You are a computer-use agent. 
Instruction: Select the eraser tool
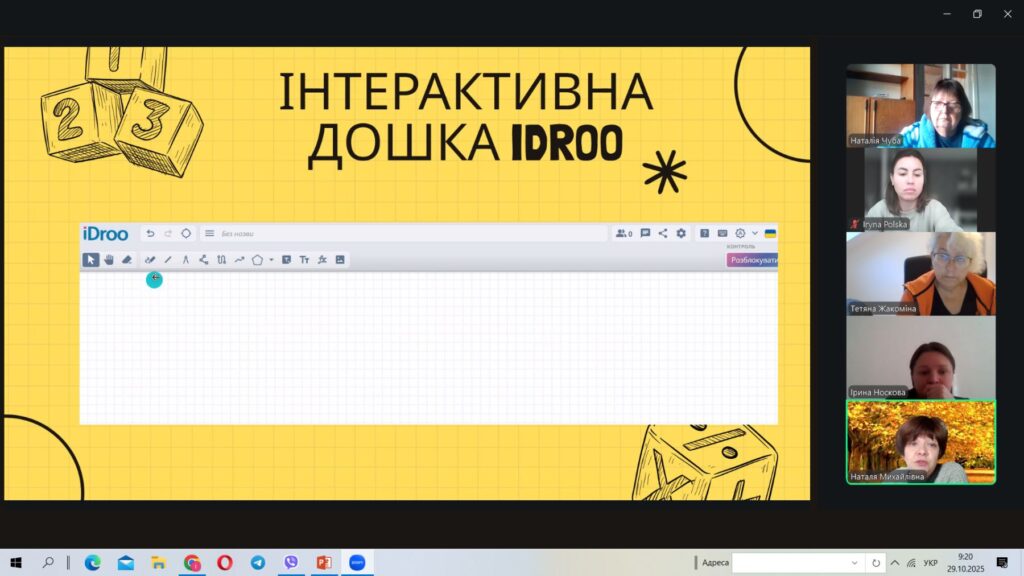(x=127, y=260)
